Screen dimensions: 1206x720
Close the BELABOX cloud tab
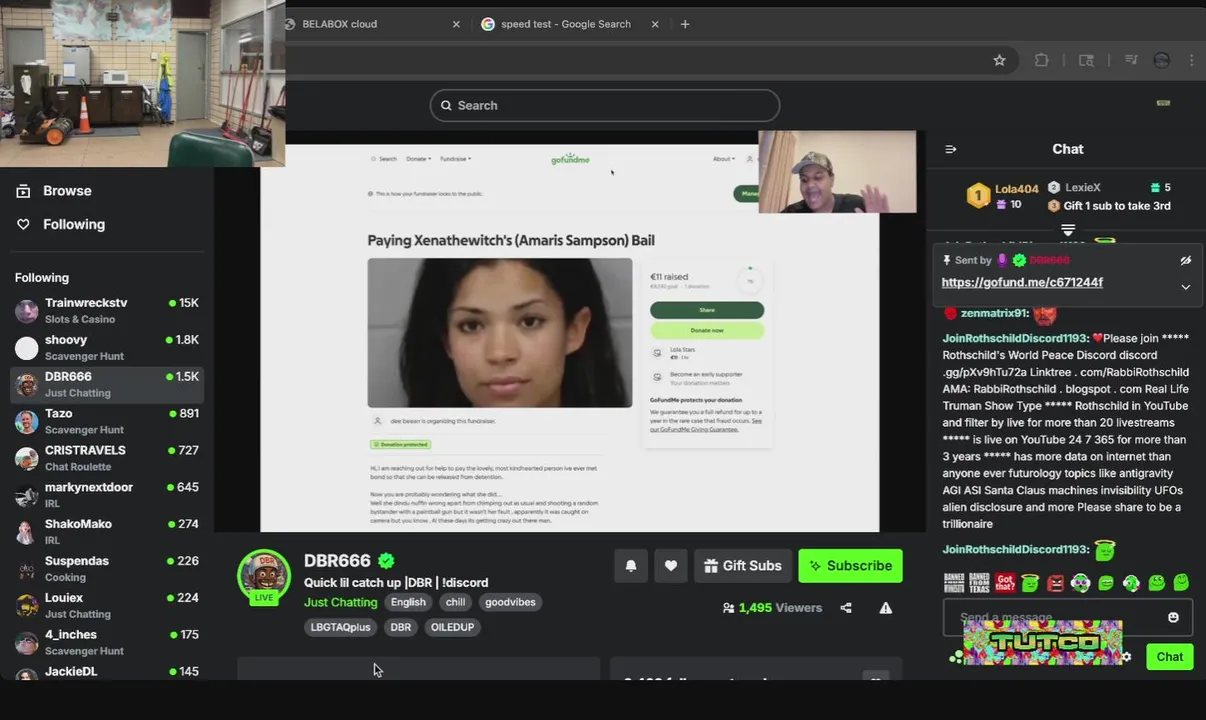[457, 24]
